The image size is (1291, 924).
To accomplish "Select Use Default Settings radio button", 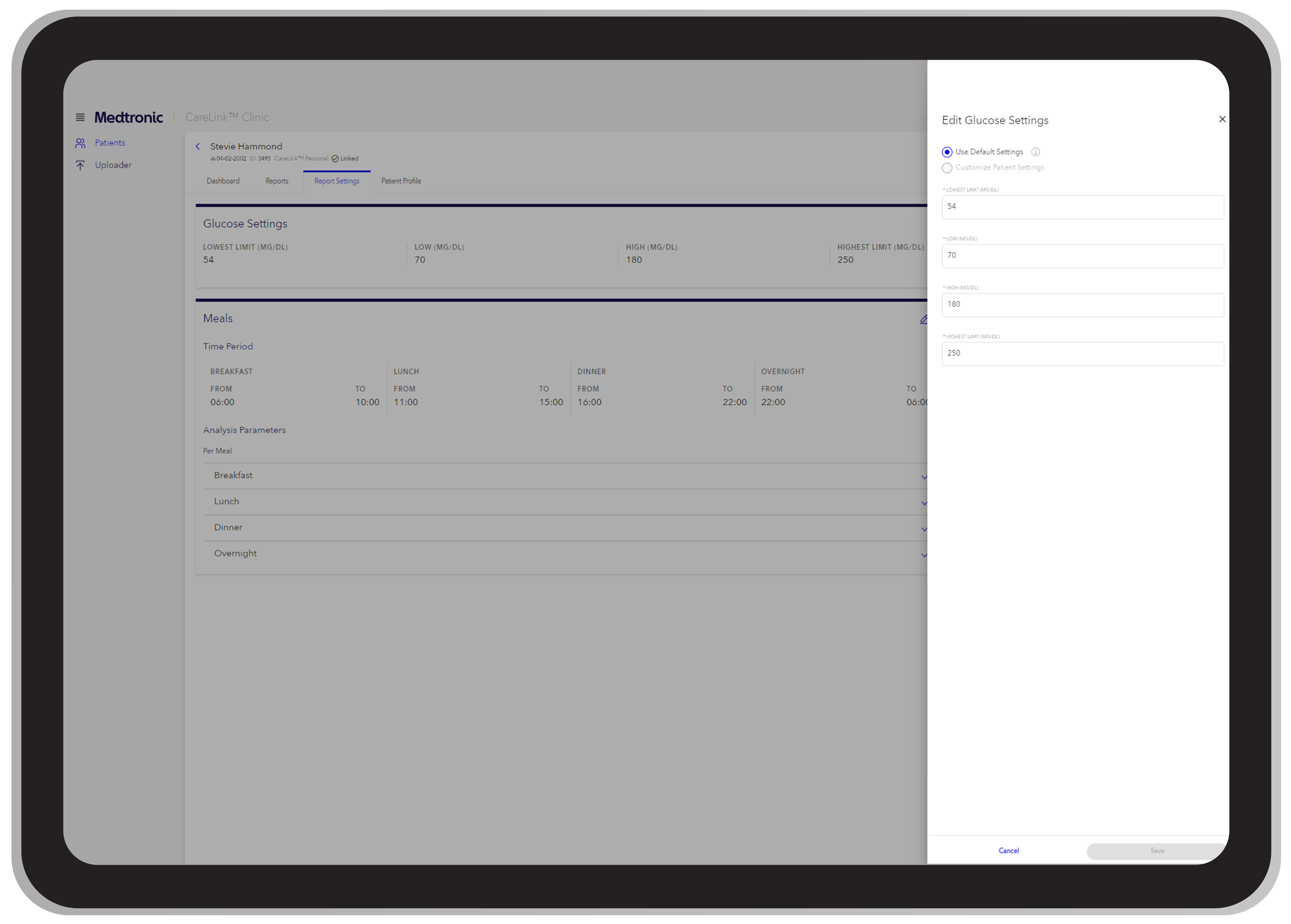I will [x=947, y=152].
